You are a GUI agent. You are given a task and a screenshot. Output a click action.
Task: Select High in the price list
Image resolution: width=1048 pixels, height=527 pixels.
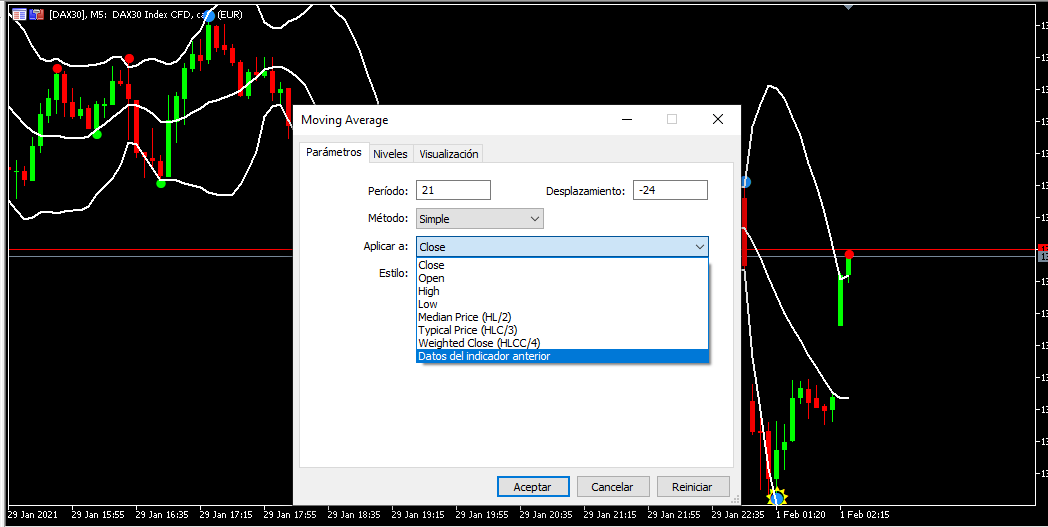[561, 291]
